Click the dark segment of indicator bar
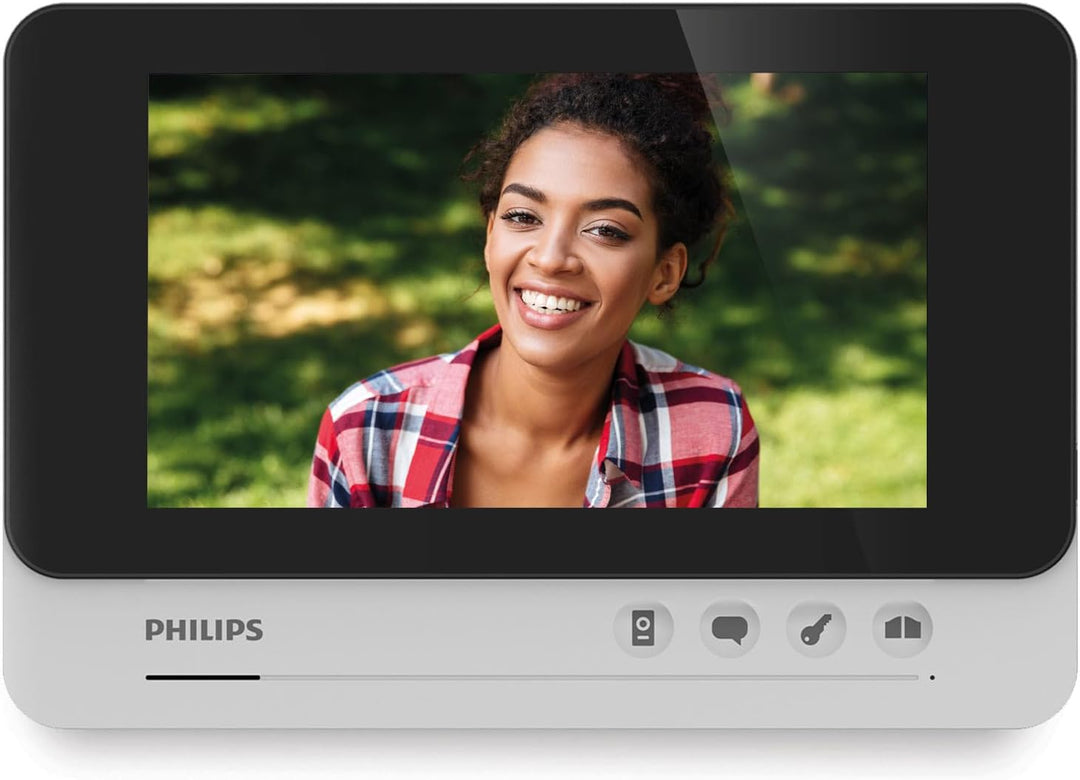 pyautogui.click(x=202, y=678)
